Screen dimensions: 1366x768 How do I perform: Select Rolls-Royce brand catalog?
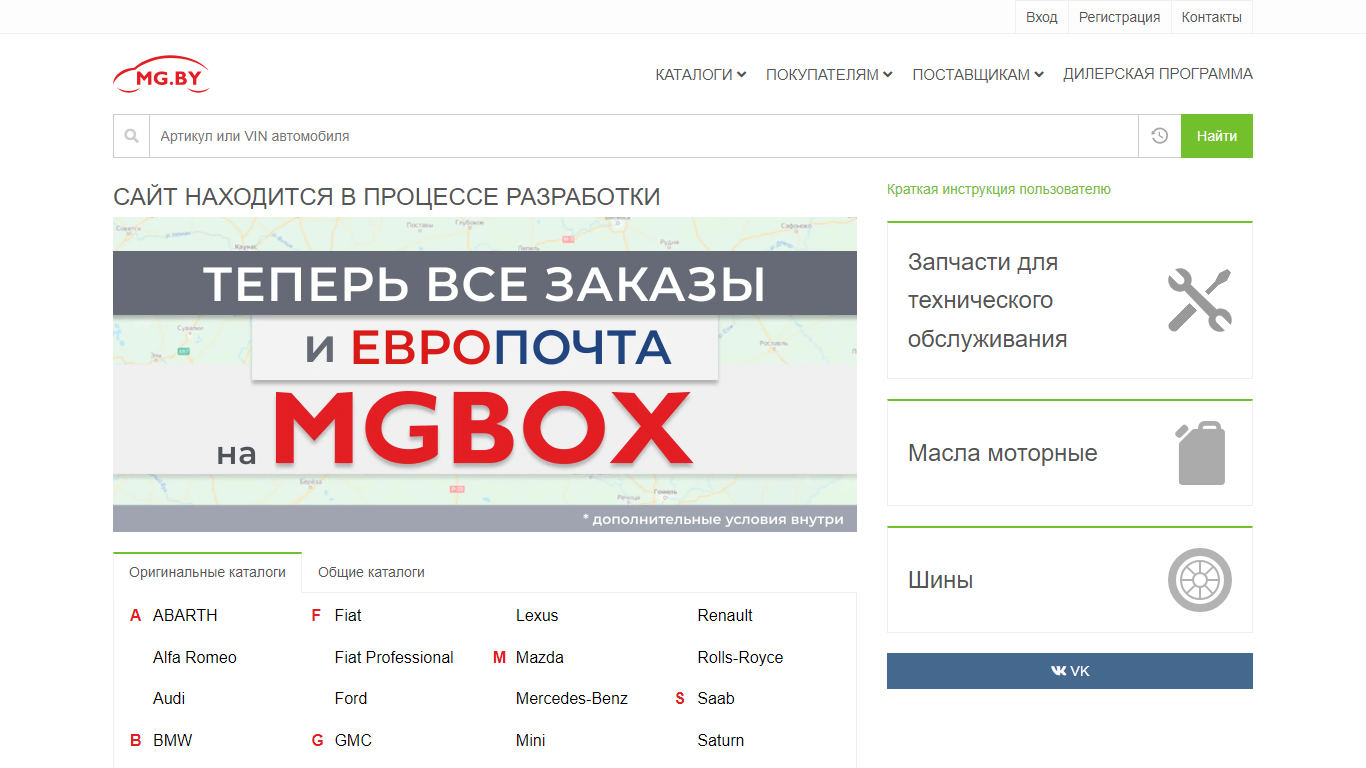tap(740, 658)
